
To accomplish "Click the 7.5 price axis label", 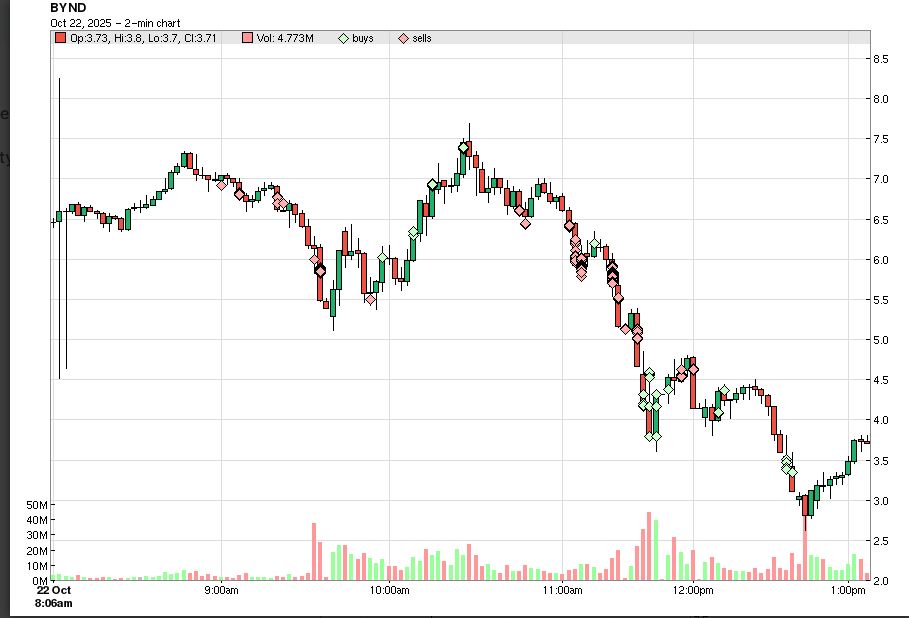I will tap(881, 139).
